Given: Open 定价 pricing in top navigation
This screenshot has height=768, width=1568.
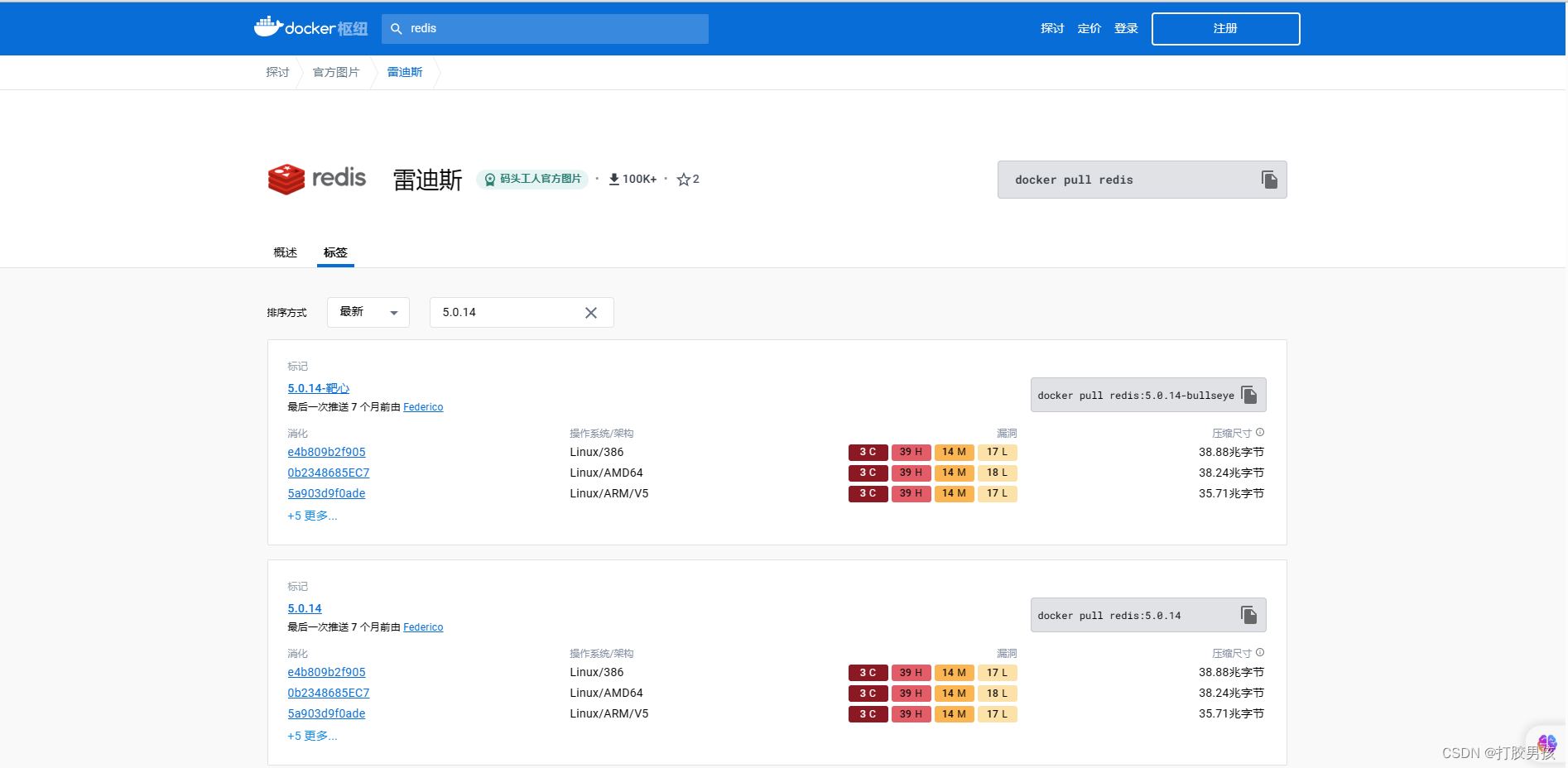Looking at the screenshot, I should point(1089,28).
